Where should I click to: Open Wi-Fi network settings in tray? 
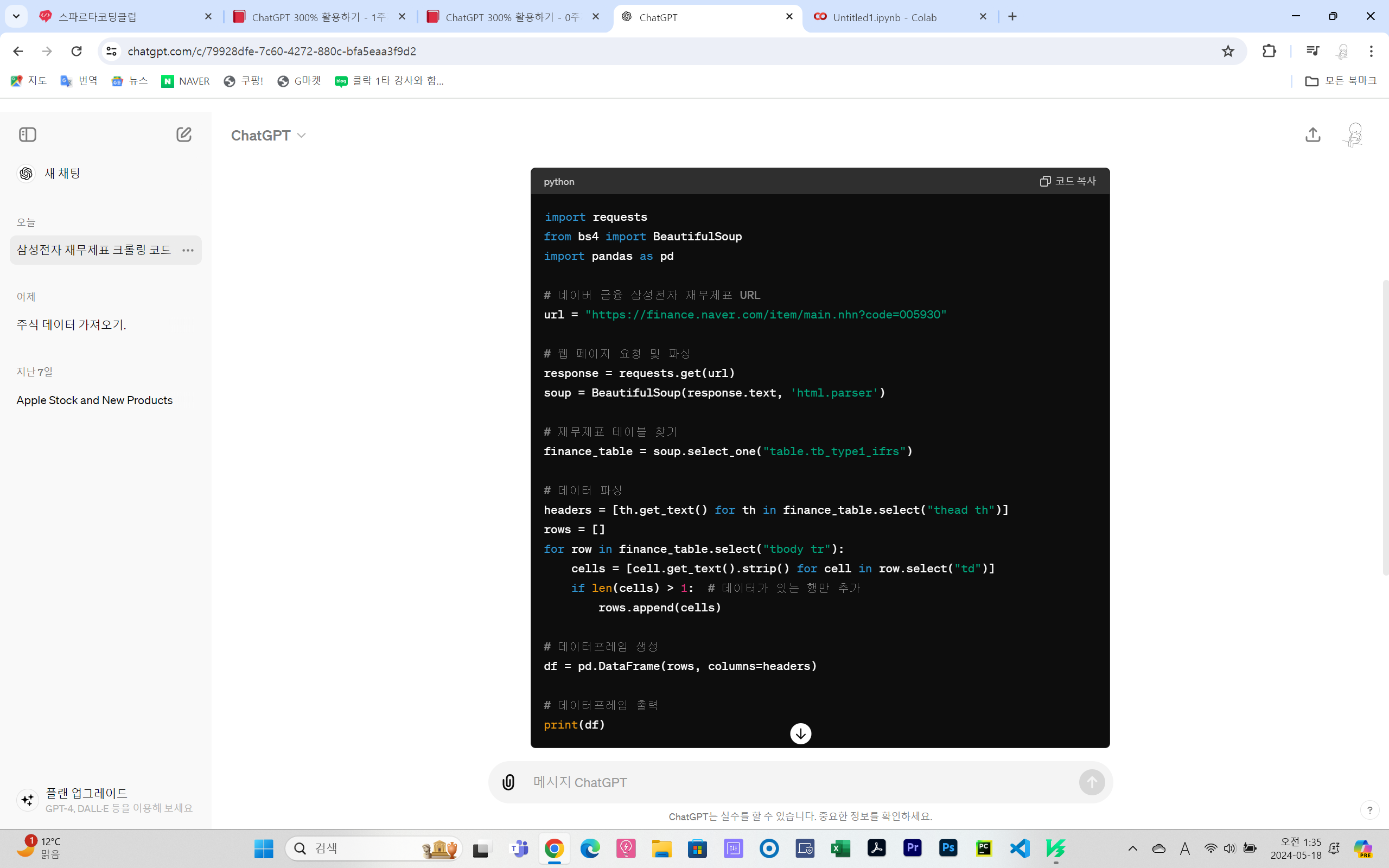(x=1210, y=848)
